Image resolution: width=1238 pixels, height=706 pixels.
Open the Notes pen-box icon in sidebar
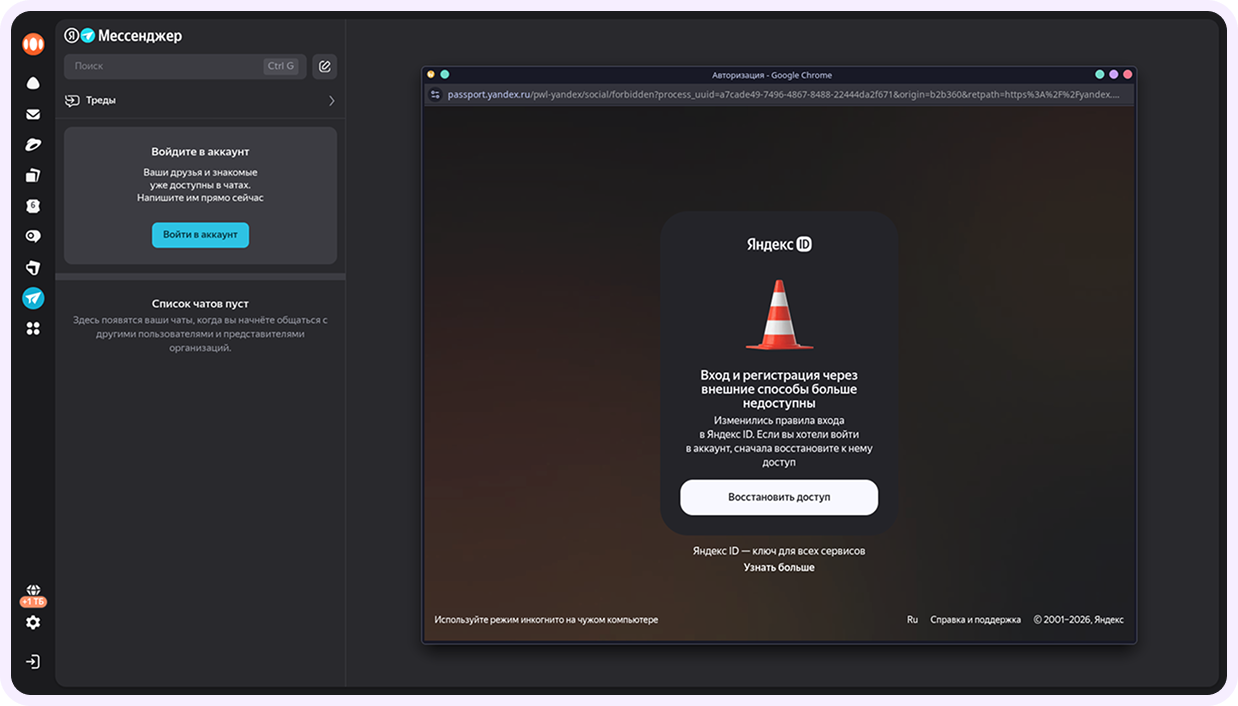pyautogui.click(x=33, y=268)
